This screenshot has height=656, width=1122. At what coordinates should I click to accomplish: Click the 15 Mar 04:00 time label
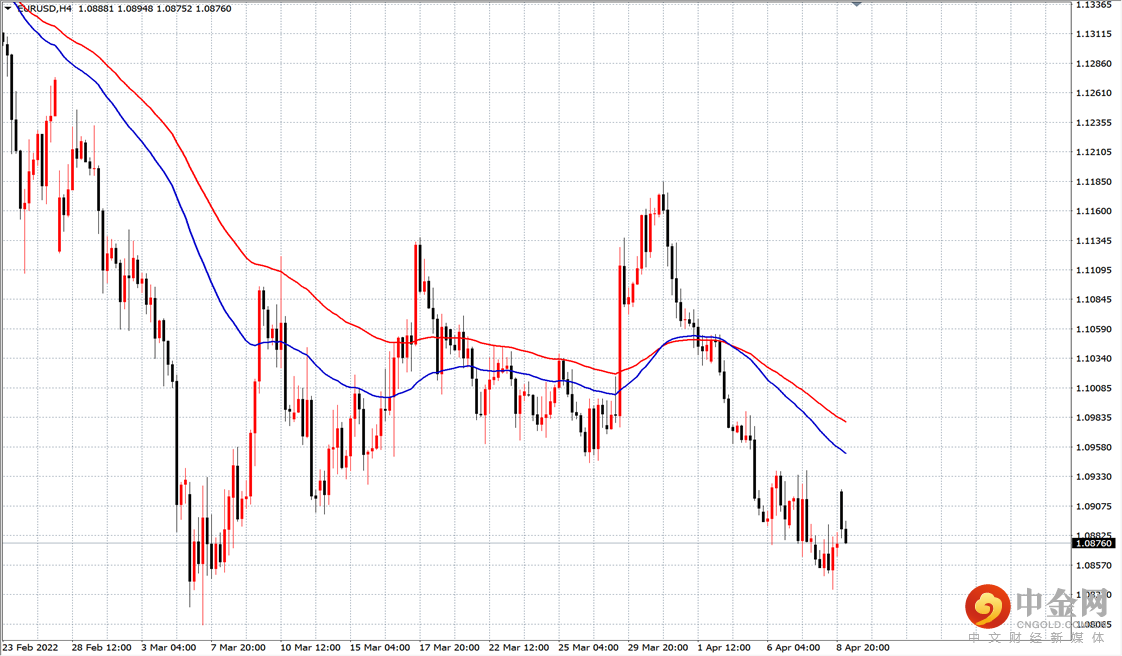380,647
